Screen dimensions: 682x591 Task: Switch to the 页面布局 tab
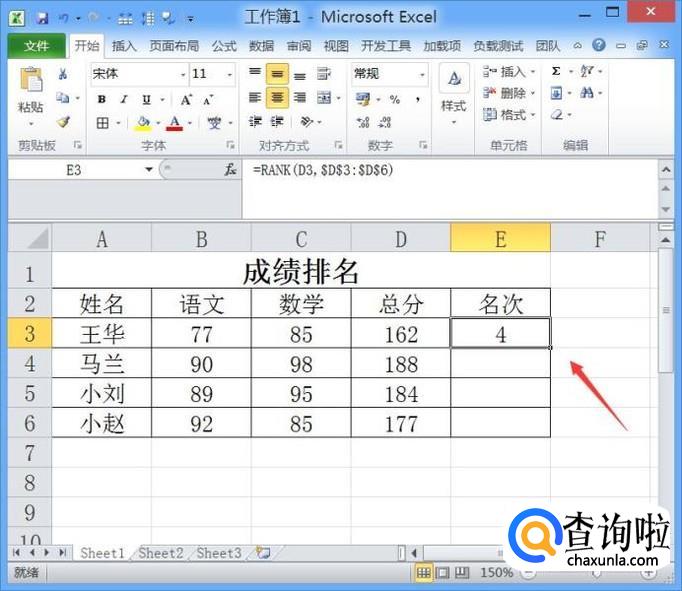pos(174,46)
